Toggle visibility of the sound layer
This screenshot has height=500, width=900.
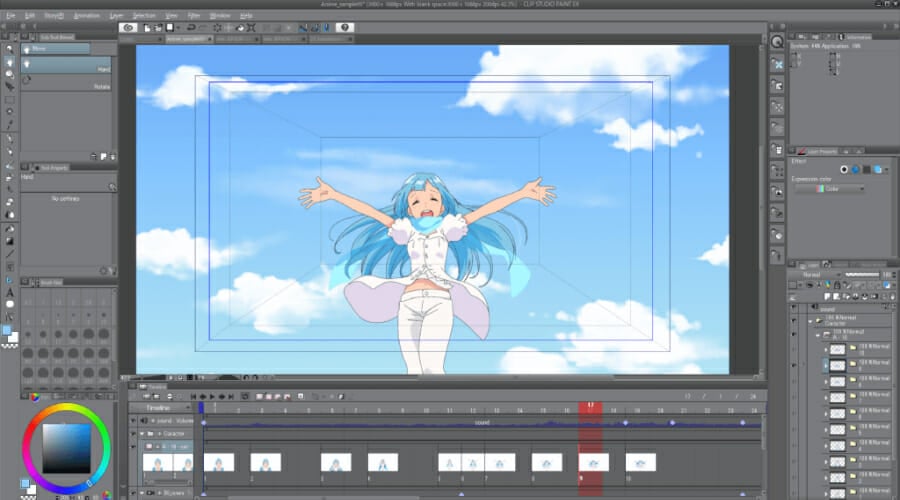click(794, 308)
